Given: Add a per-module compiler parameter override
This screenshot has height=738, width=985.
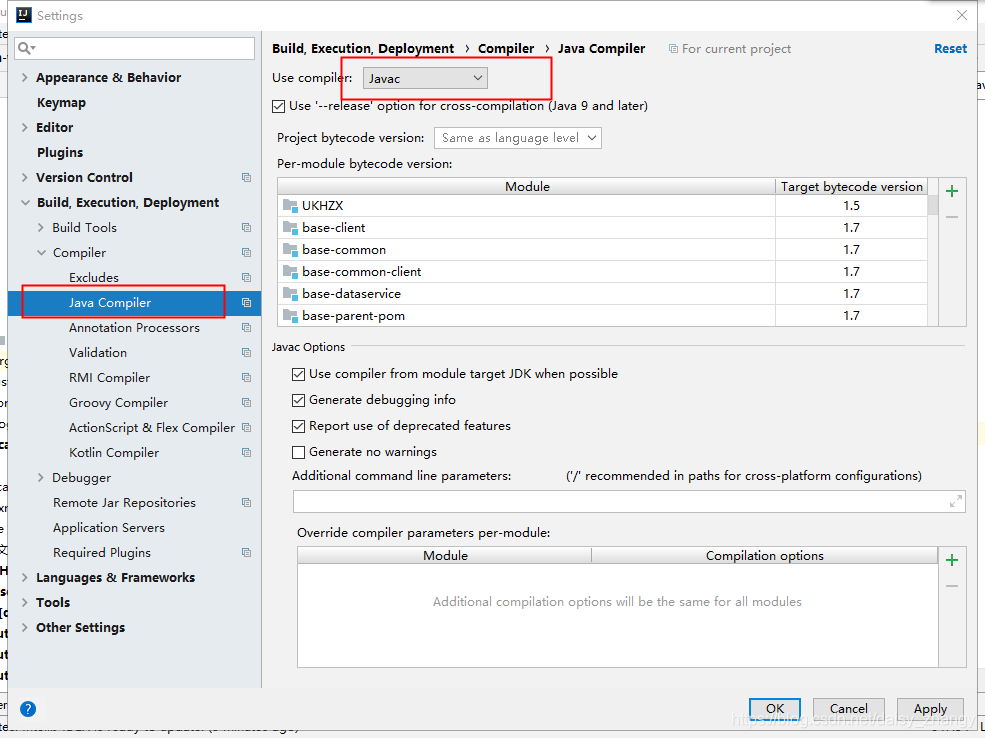Looking at the screenshot, I should coord(952,560).
